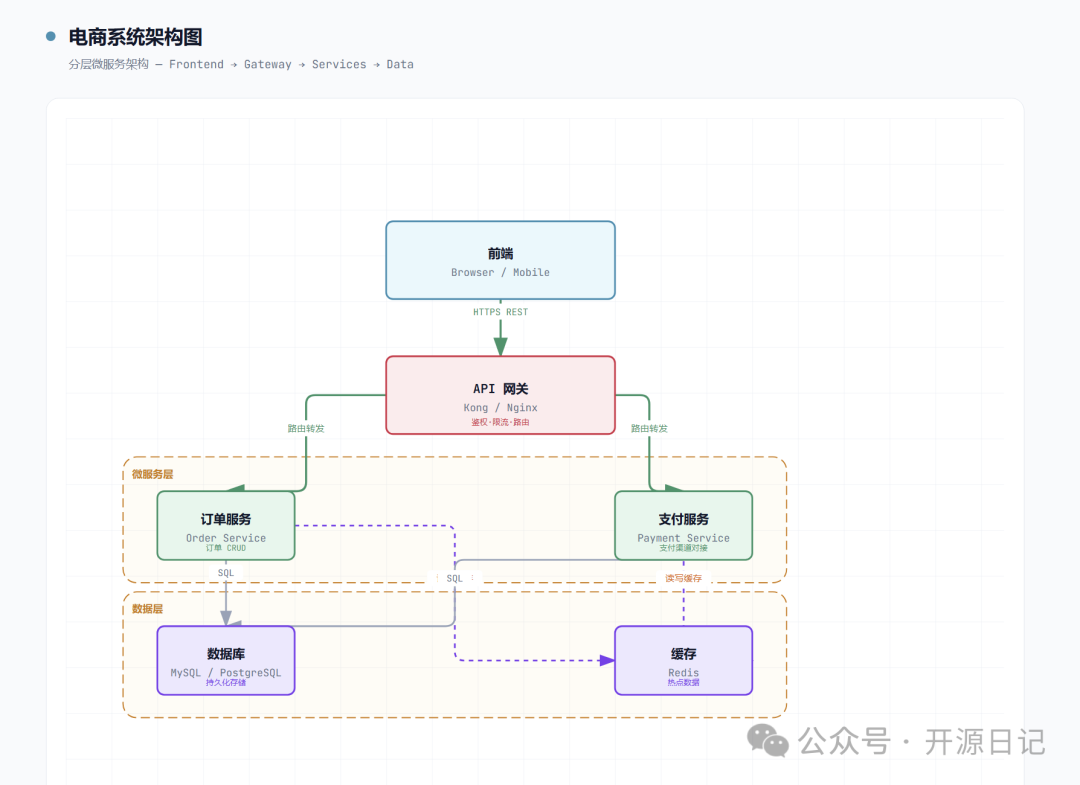
Task: Click the right 路由转发 edge label
Action: click(x=650, y=428)
